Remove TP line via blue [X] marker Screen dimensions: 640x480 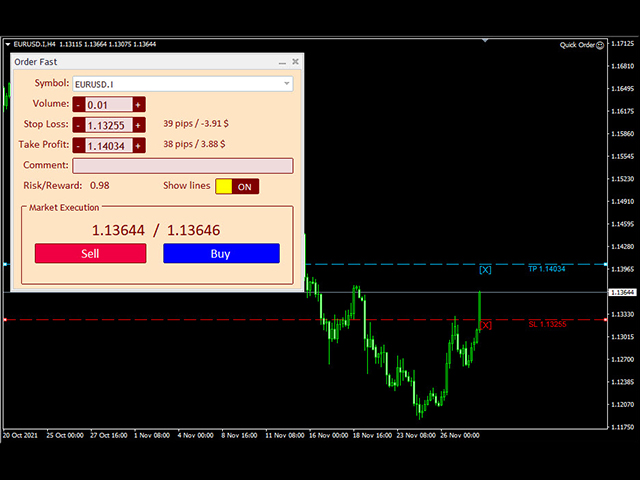[x=485, y=269]
